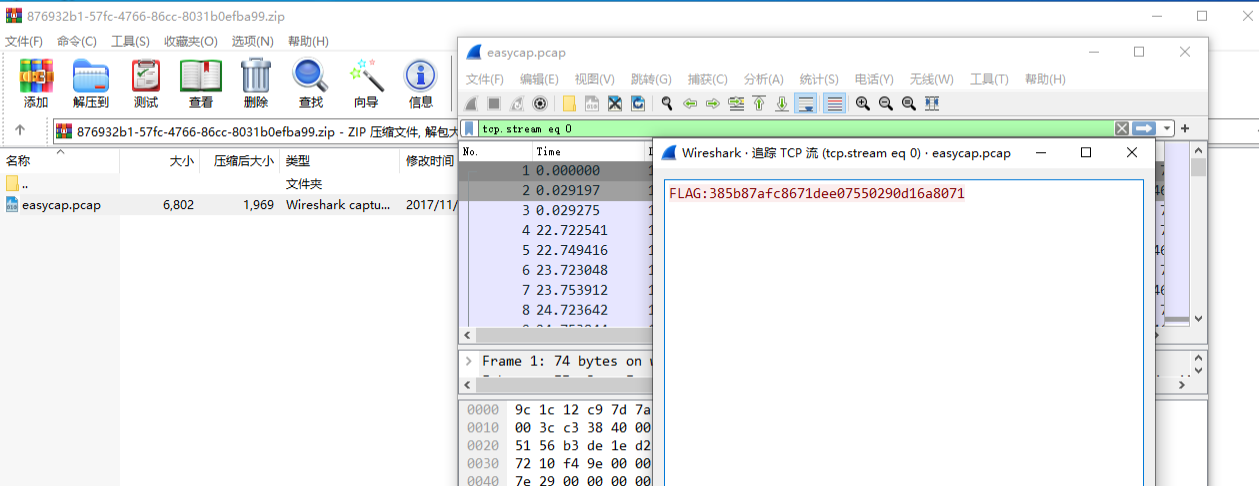Sort WinRAR files by 名称 column
1259x486 pixels.
click(x=60, y=160)
